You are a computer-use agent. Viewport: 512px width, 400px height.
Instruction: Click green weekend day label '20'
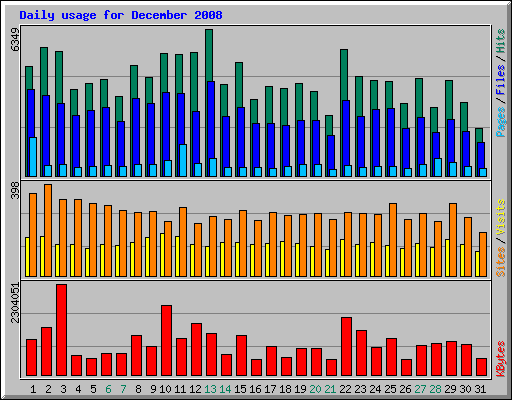click(x=315, y=389)
